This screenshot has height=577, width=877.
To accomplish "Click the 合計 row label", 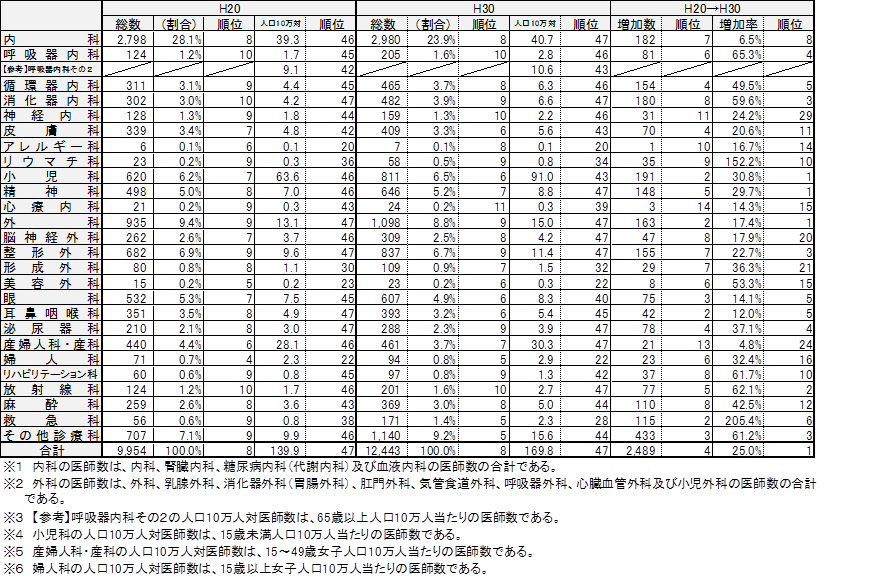I will pos(51,452).
